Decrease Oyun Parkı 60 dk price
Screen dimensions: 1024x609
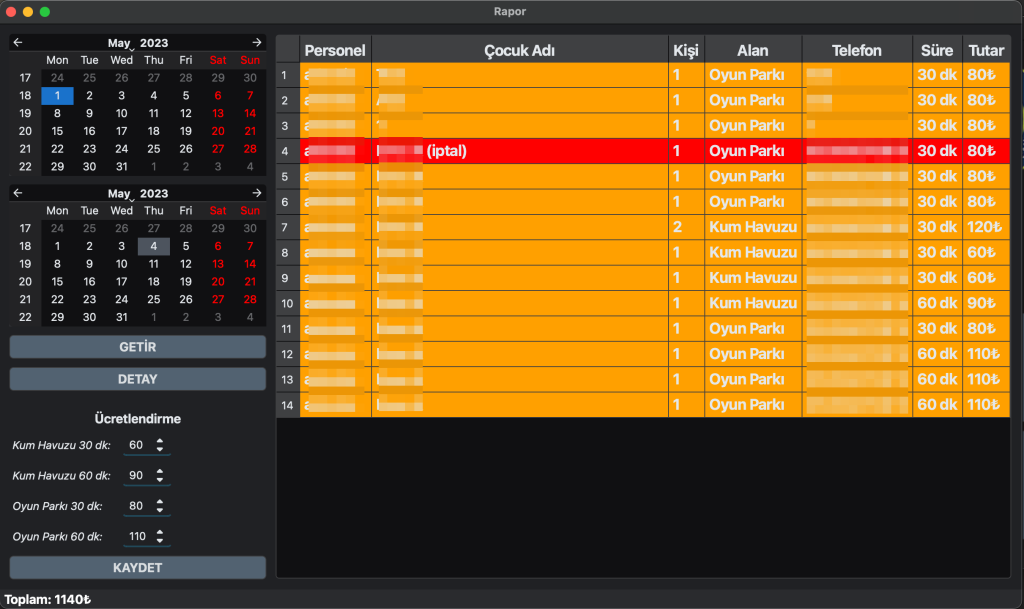click(160, 540)
